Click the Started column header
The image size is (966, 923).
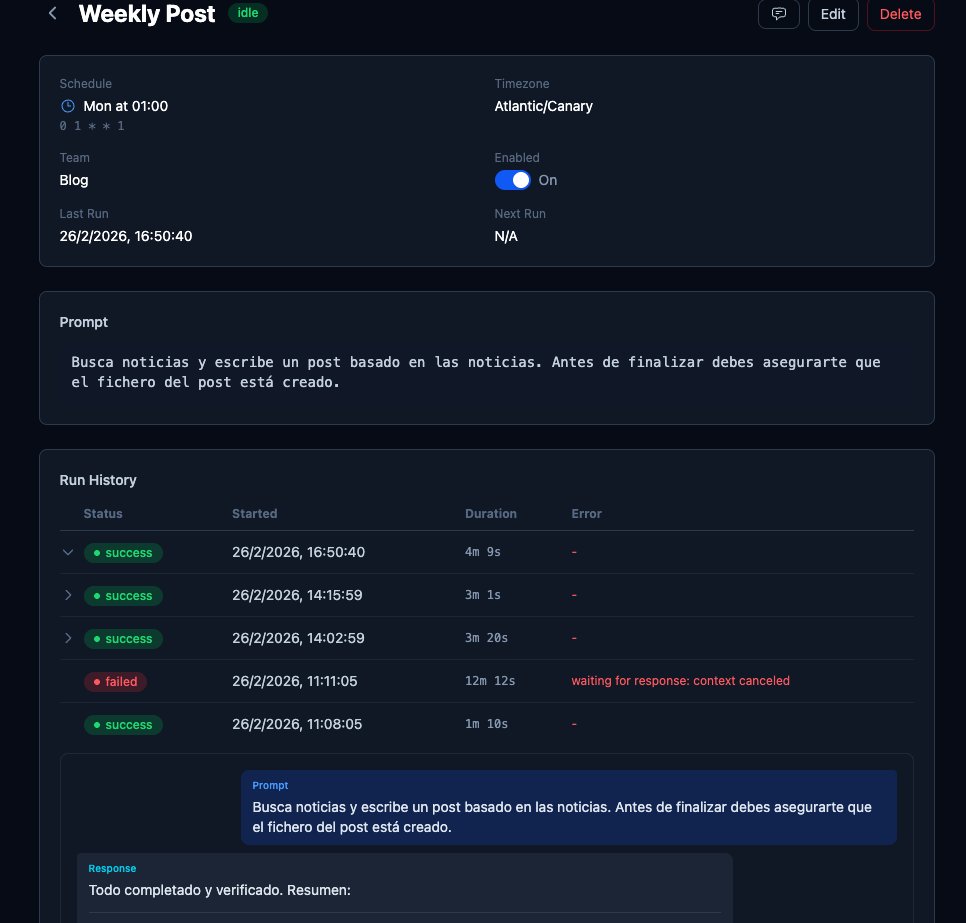[x=254, y=513]
